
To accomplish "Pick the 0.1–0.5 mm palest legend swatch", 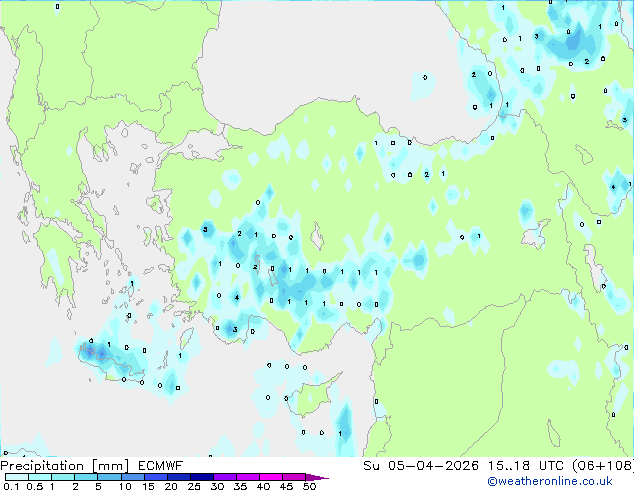I will pyautogui.click(x=17, y=477).
